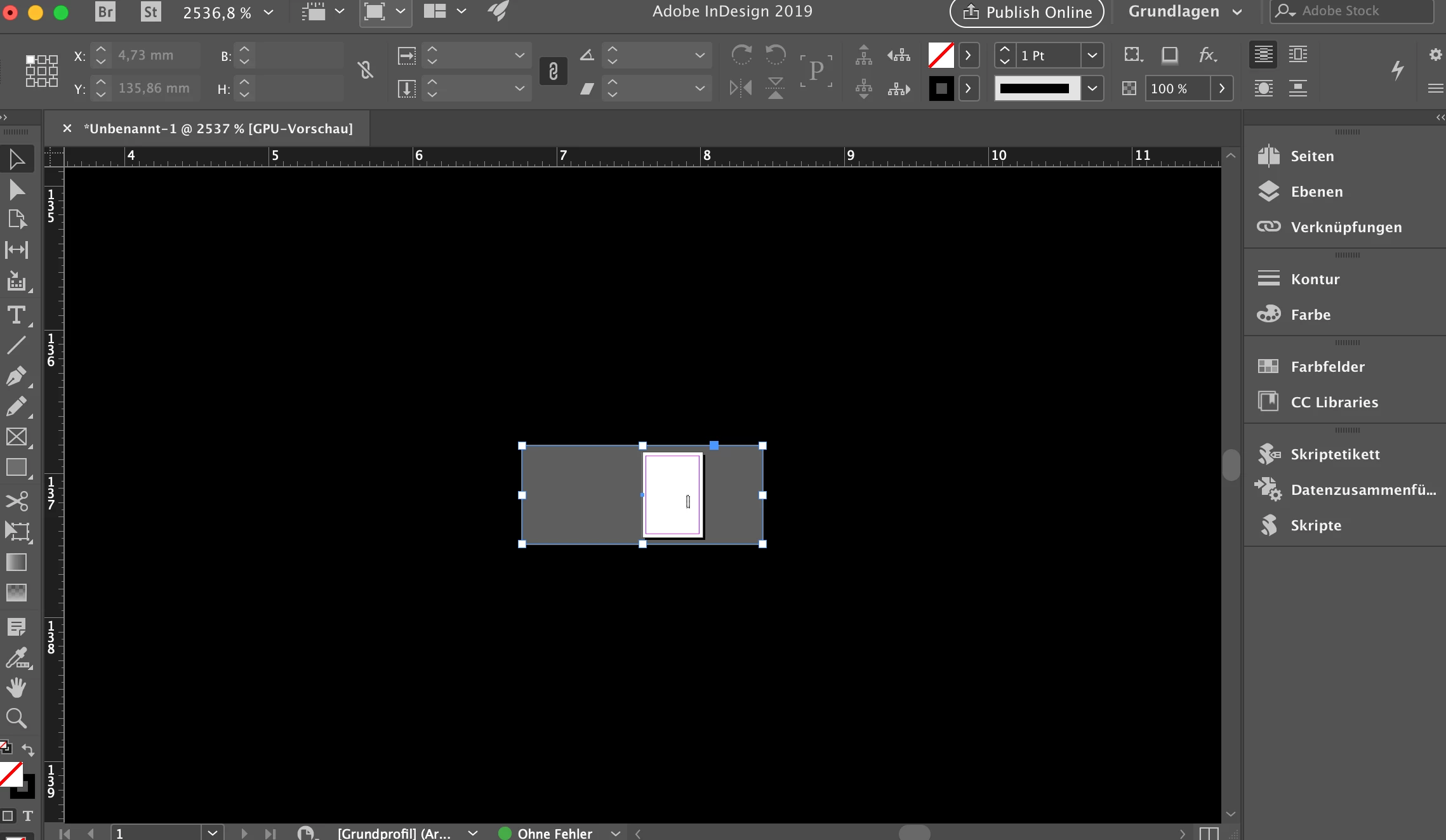Open the Ebenen panel
The height and width of the screenshot is (840, 1446).
1317,192
